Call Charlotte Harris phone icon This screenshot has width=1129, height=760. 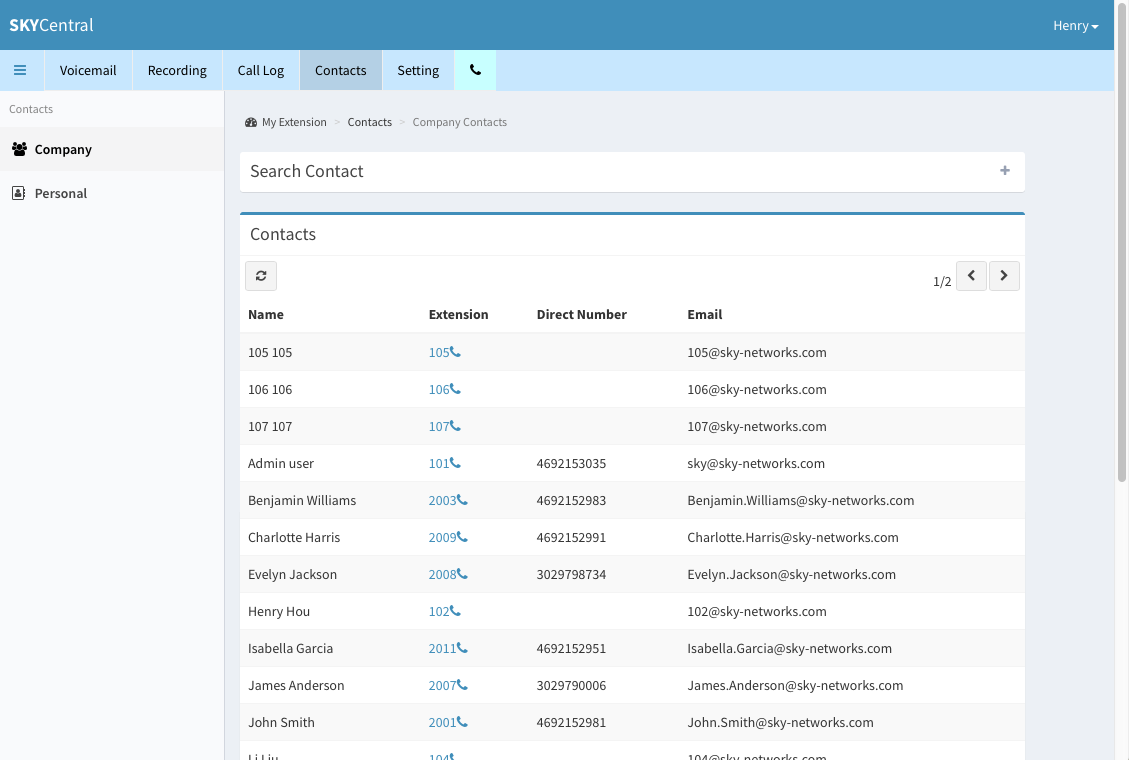(462, 537)
